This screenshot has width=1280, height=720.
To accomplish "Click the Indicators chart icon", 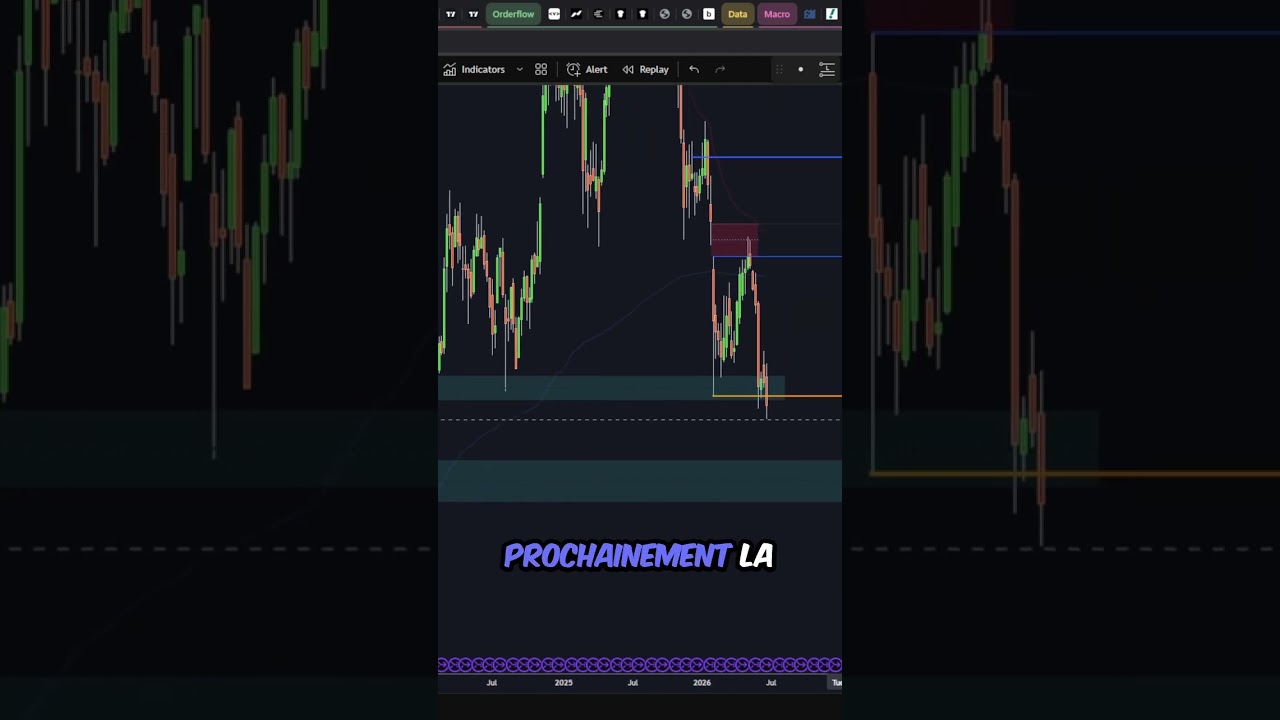I will pyautogui.click(x=450, y=69).
